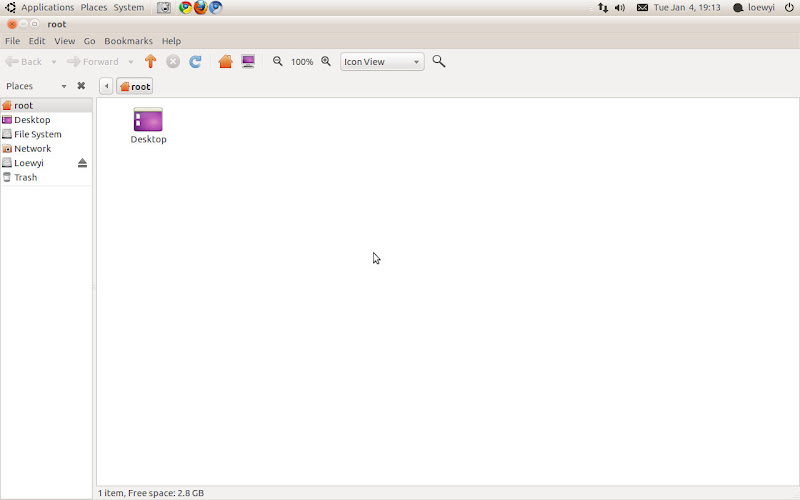This screenshot has width=800, height=500.
Task: Open the Go menu
Action: pos(89,41)
